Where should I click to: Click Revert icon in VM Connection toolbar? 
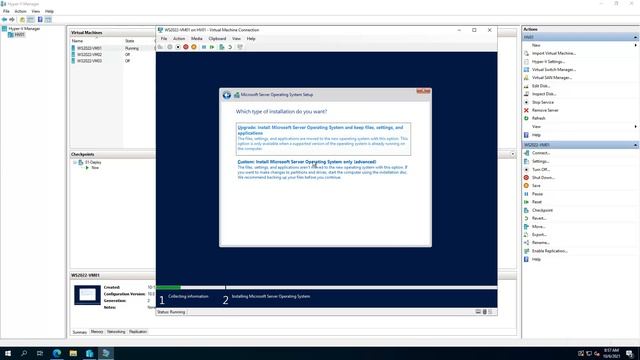click(x=230, y=47)
